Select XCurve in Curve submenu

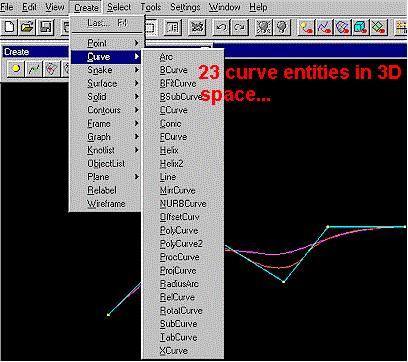click(183, 350)
